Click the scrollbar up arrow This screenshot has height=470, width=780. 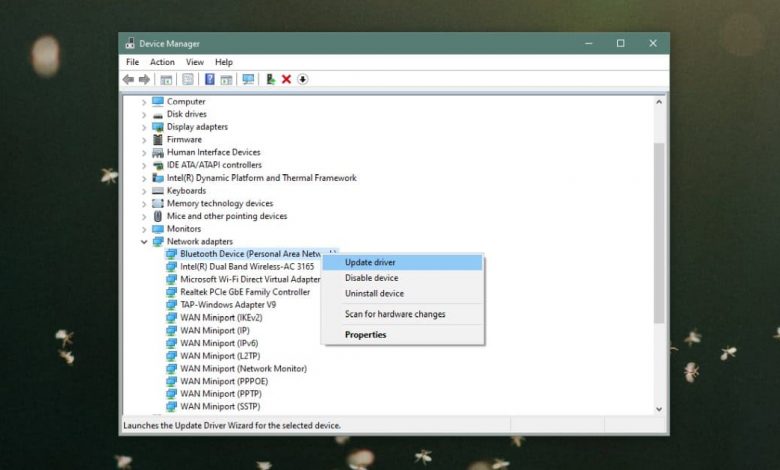click(x=659, y=102)
